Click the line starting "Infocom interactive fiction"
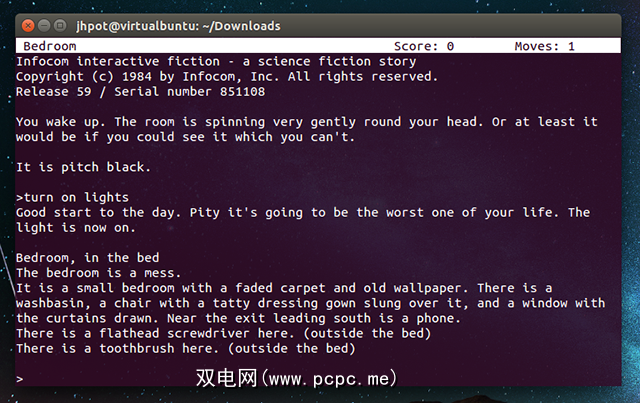This screenshot has height=403, width=640. click(x=216, y=61)
